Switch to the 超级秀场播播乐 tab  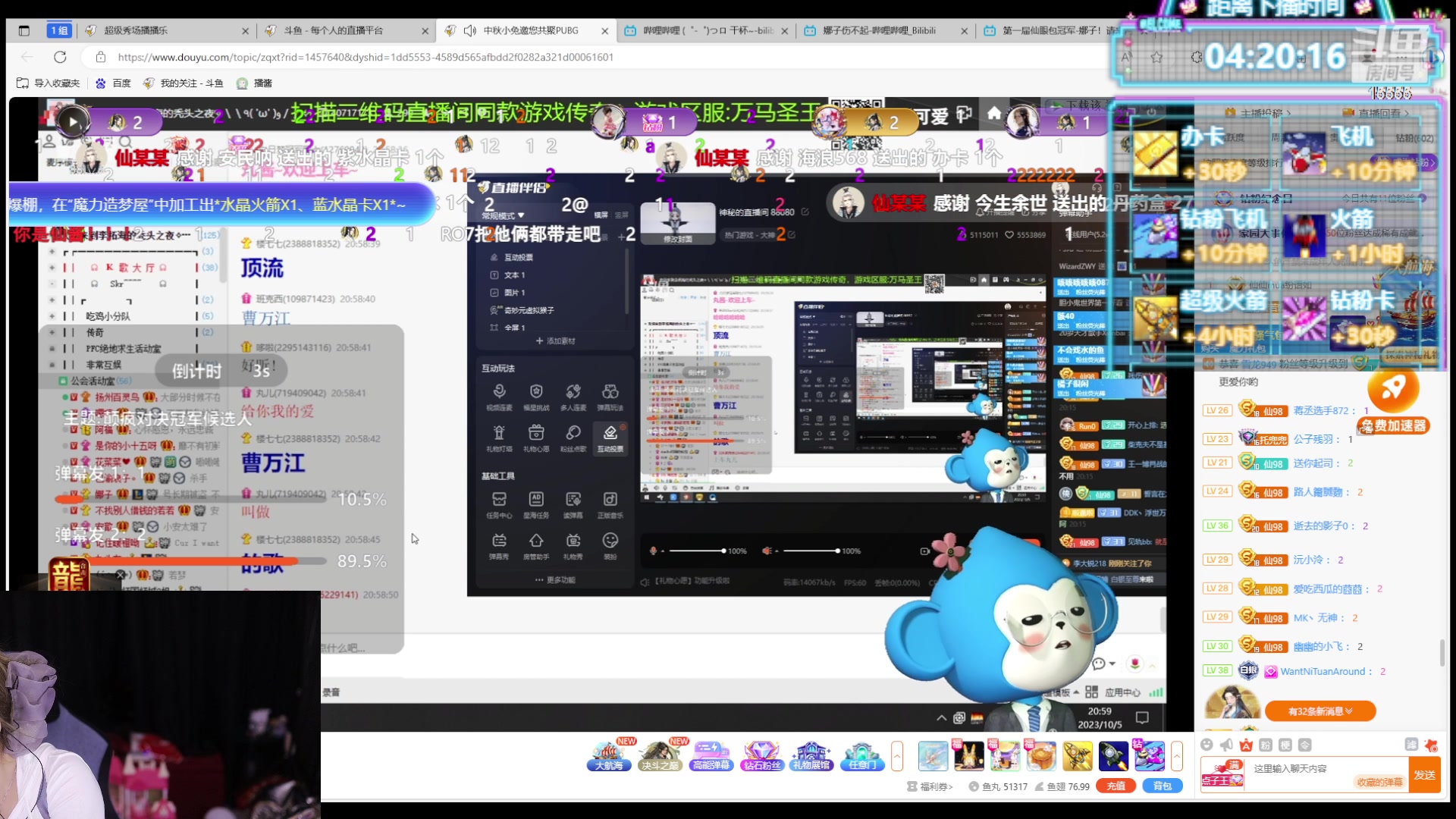click(x=167, y=30)
